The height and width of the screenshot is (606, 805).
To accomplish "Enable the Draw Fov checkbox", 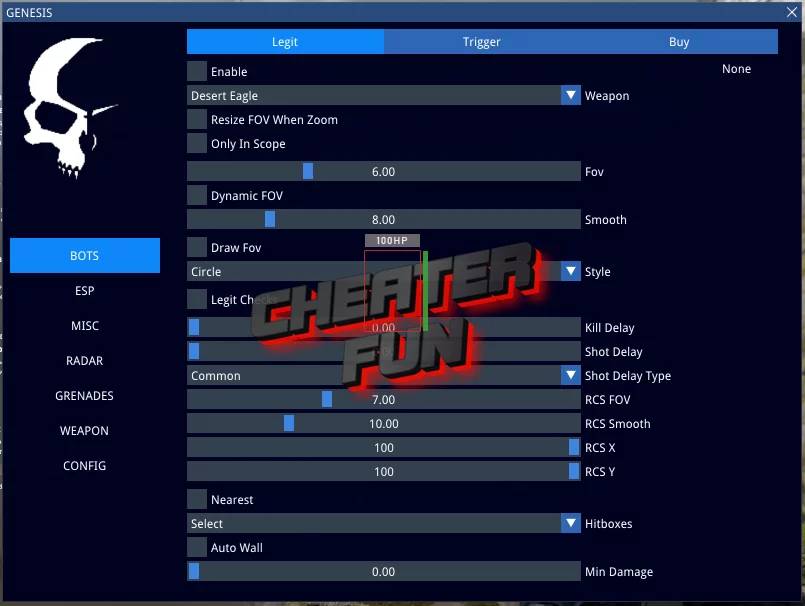I will click(x=196, y=247).
